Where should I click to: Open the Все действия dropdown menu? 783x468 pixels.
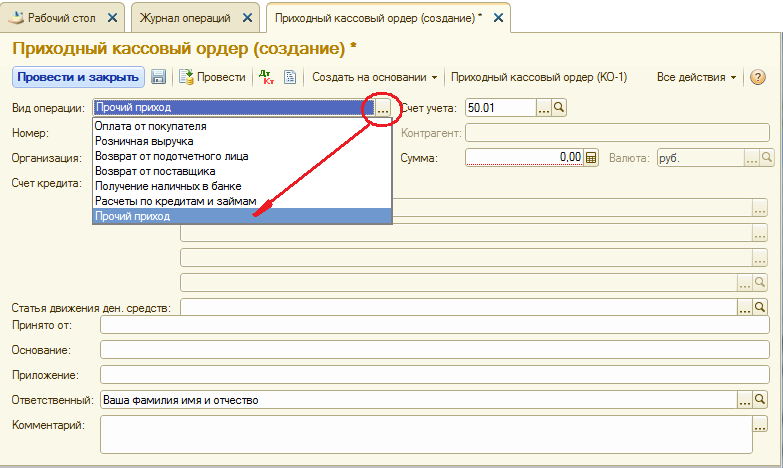(696, 77)
